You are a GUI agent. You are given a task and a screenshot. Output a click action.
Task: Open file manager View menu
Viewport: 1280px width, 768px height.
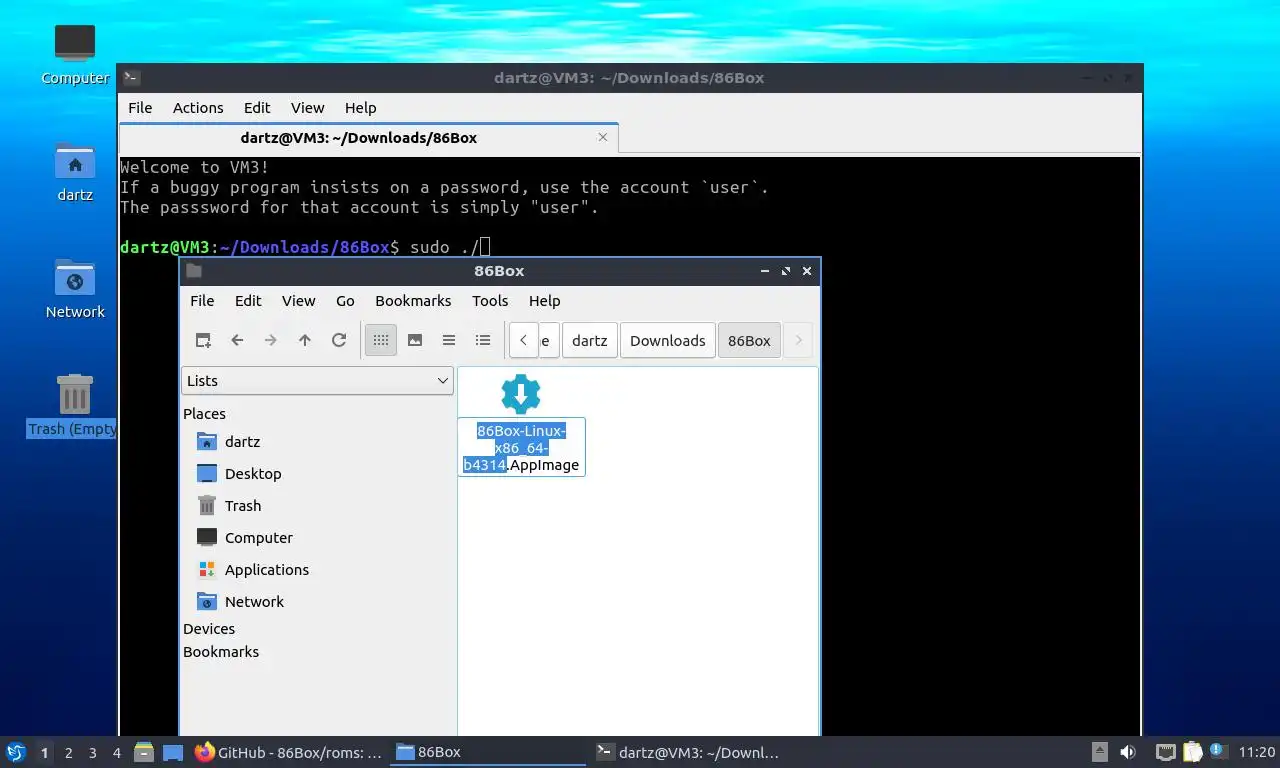[x=298, y=300]
